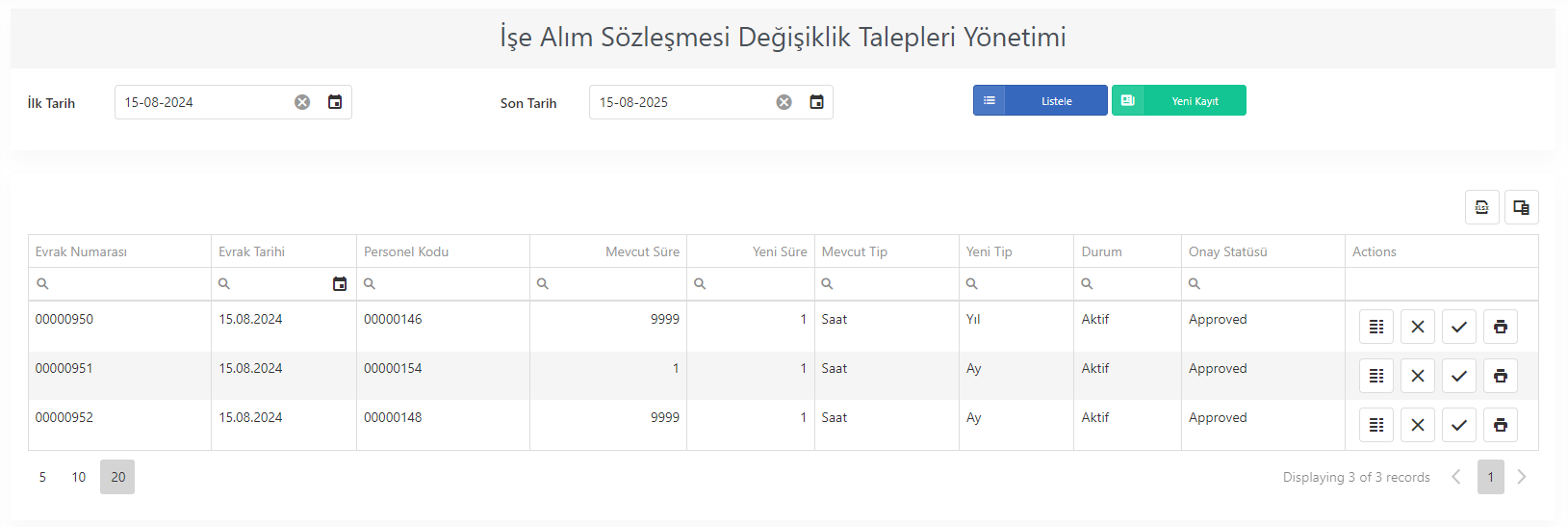The image size is (1568, 527).
Task: Click the Listele button
Action: tap(1041, 100)
